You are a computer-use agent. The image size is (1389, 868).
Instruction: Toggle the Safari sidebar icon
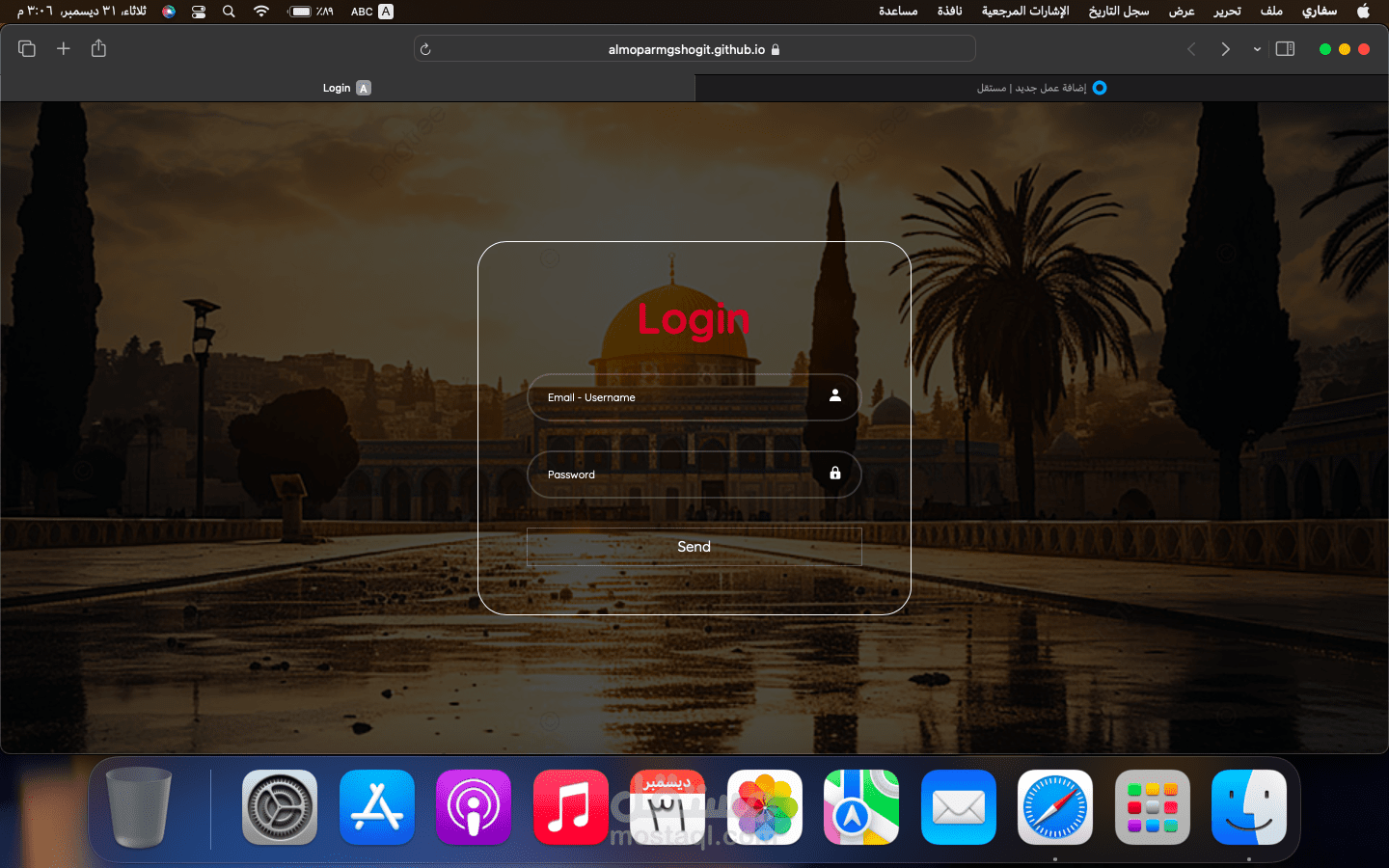[1285, 49]
